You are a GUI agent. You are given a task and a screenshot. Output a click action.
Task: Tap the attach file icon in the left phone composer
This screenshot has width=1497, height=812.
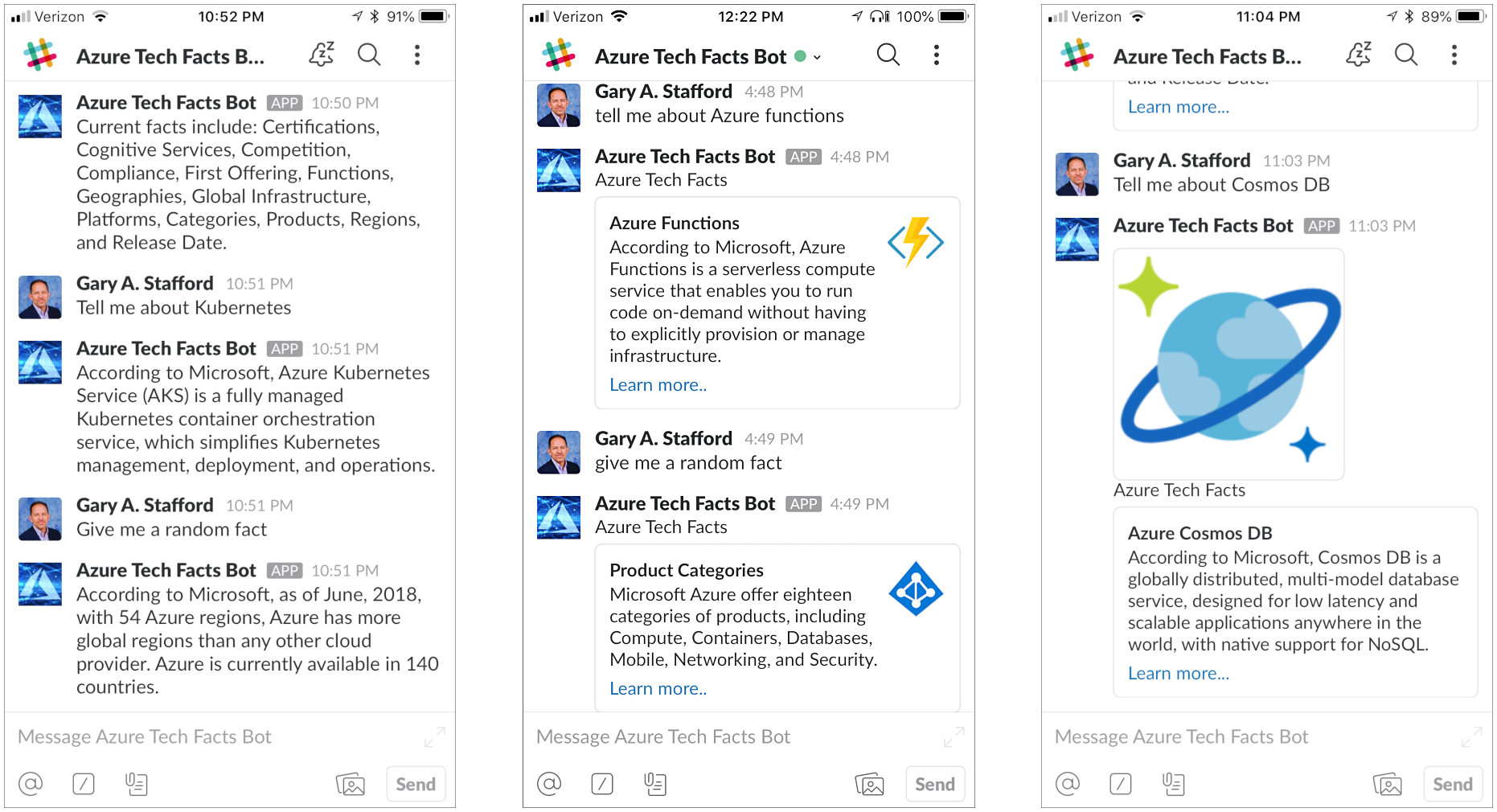coord(137,783)
